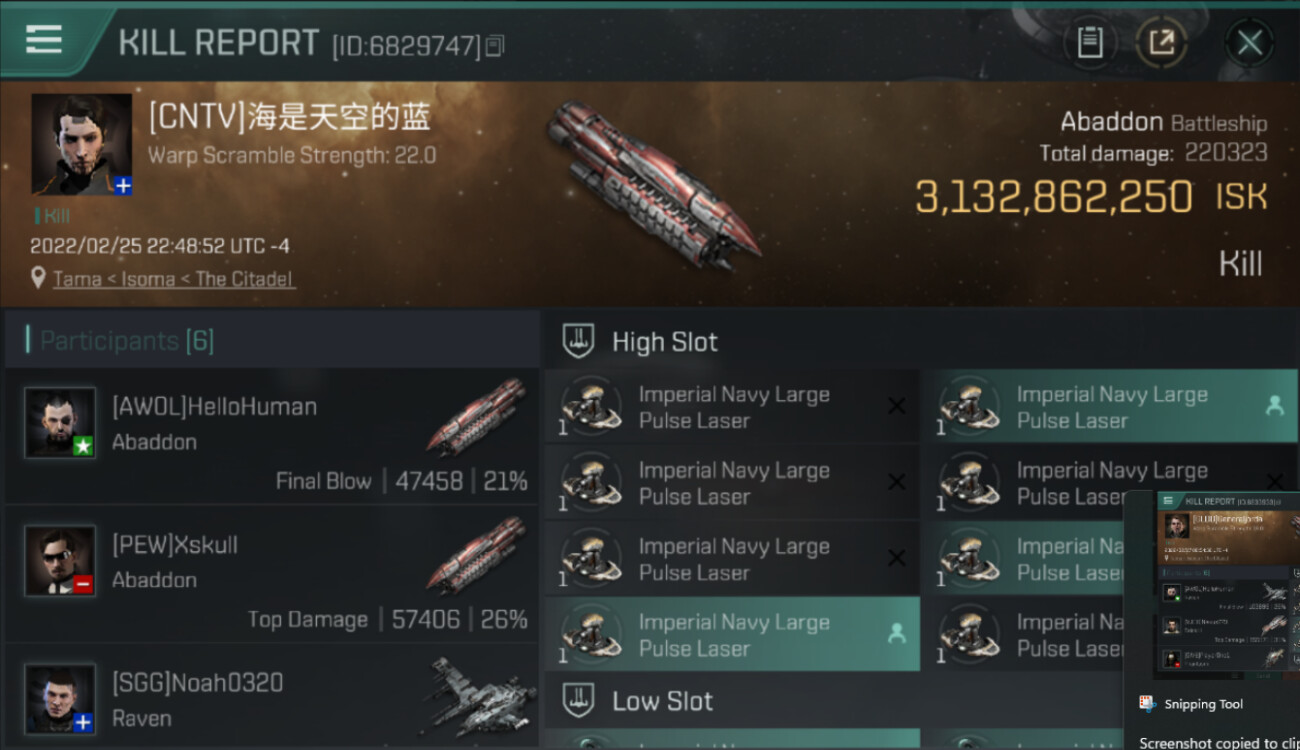The image size is (1300, 750).
Task: Click the High Slot section icon
Action: (x=579, y=342)
